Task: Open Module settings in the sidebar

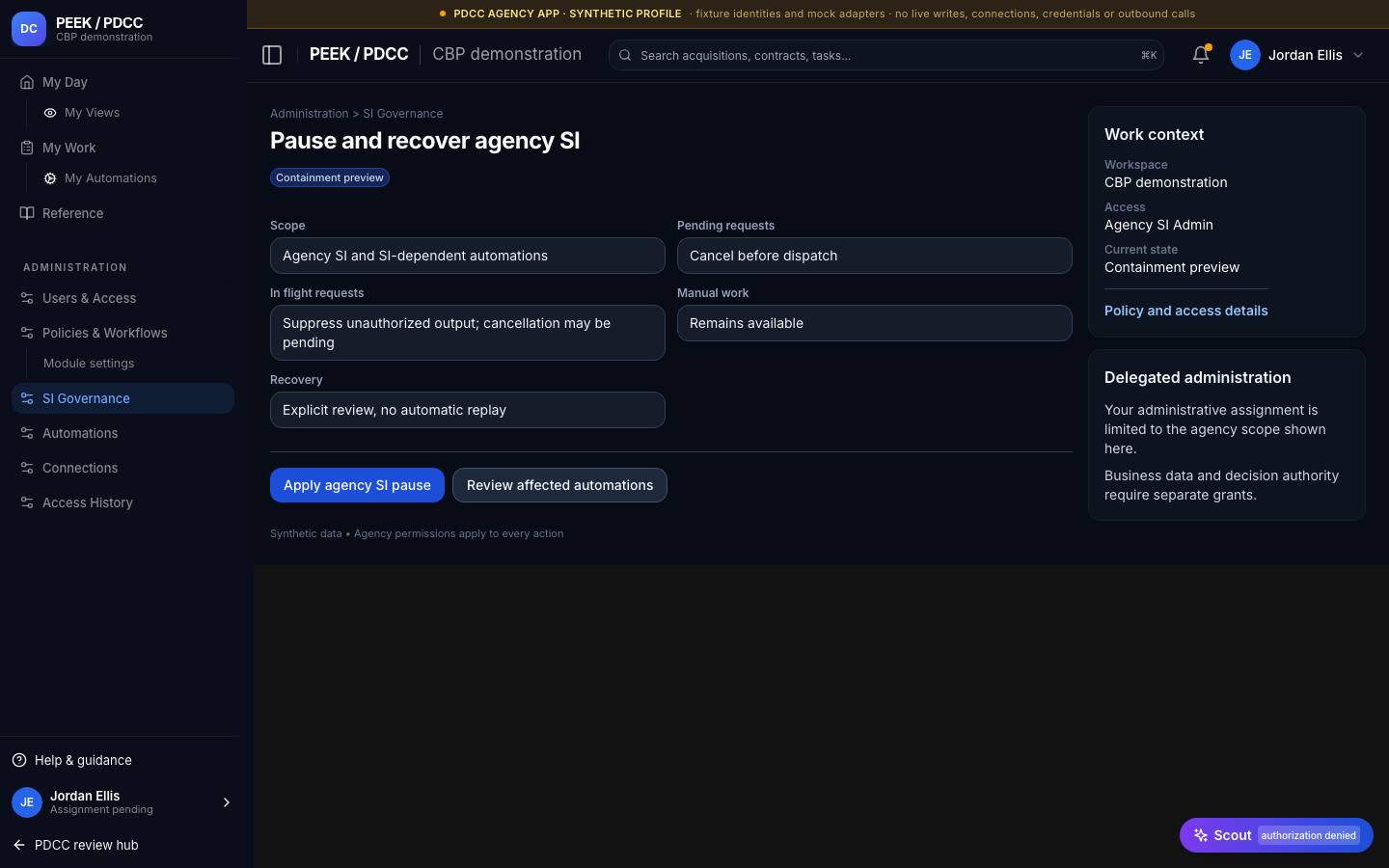Action: coord(89,364)
